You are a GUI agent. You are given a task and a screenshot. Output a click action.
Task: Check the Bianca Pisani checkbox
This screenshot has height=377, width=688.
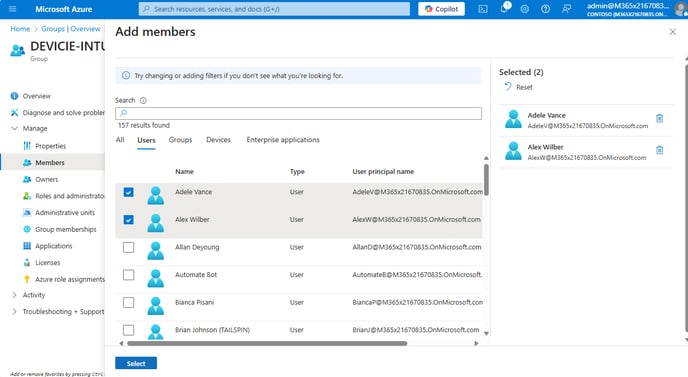click(x=129, y=303)
